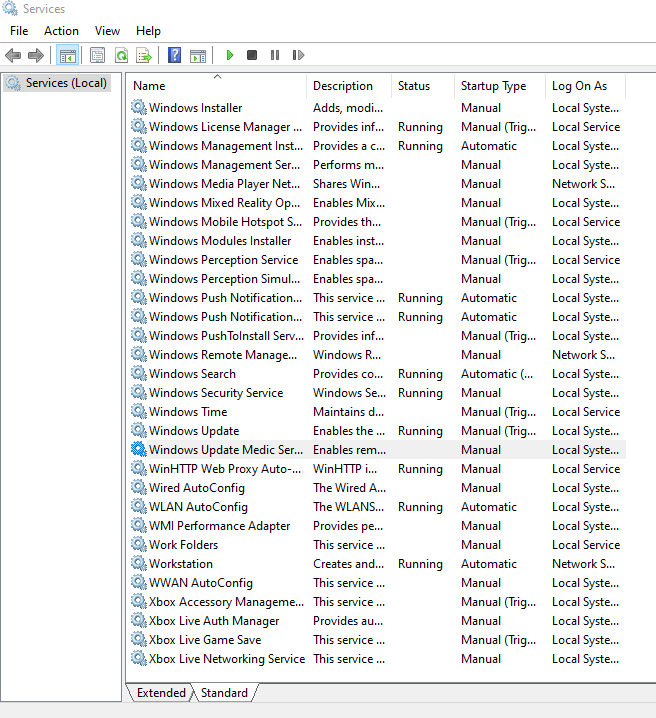The width and height of the screenshot is (656, 718).
Task: Click Automatic startup type of Workstation
Action: 489,564
